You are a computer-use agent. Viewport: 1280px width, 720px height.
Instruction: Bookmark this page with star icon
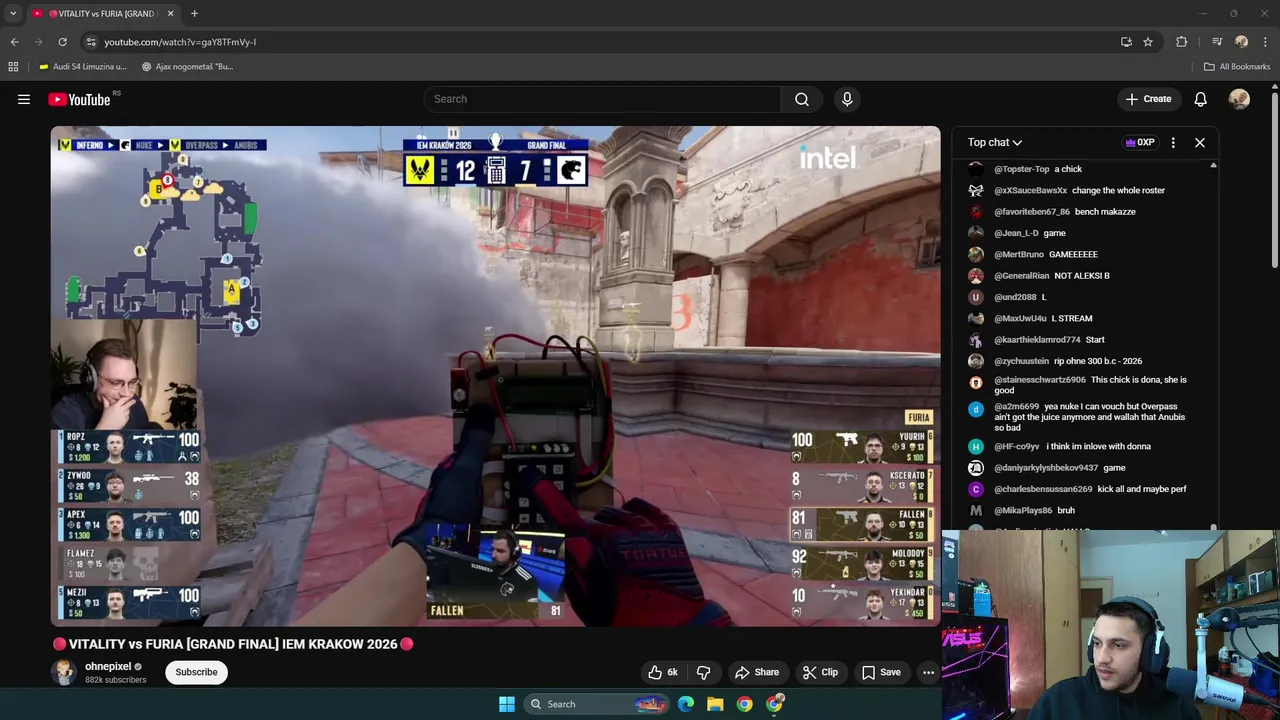tap(1148, 42)
